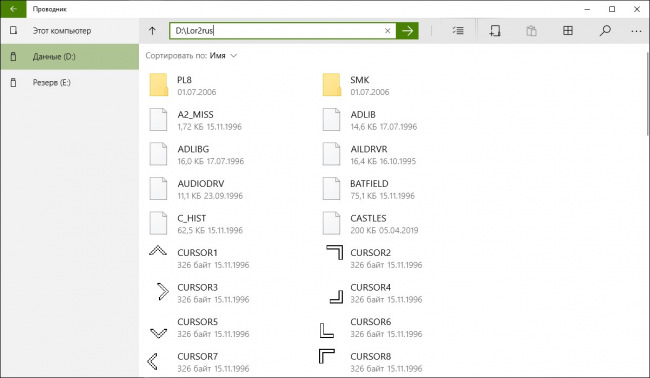Screen dimensions: 650x378
Task: Click the grayed-out paste icon
Action: (x=531, y=31)
